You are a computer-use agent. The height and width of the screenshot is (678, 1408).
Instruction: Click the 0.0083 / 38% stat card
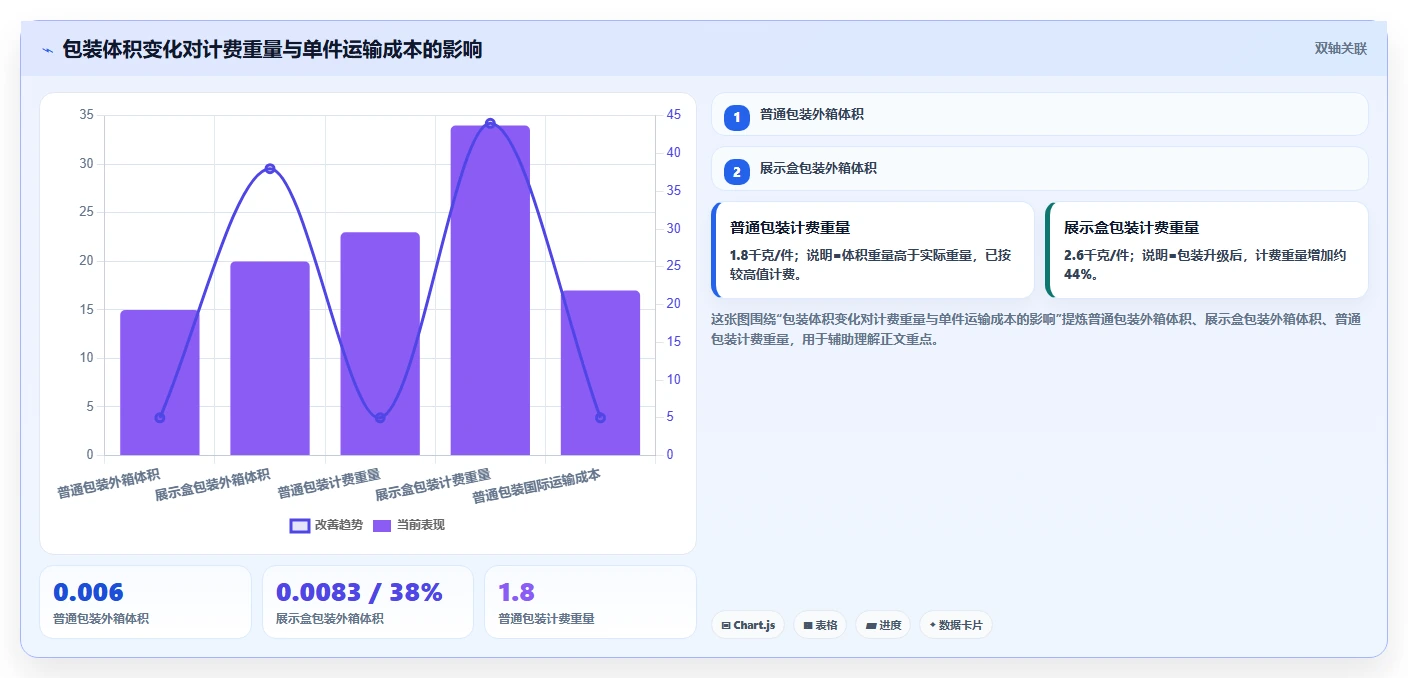click(x=367, y=602)
